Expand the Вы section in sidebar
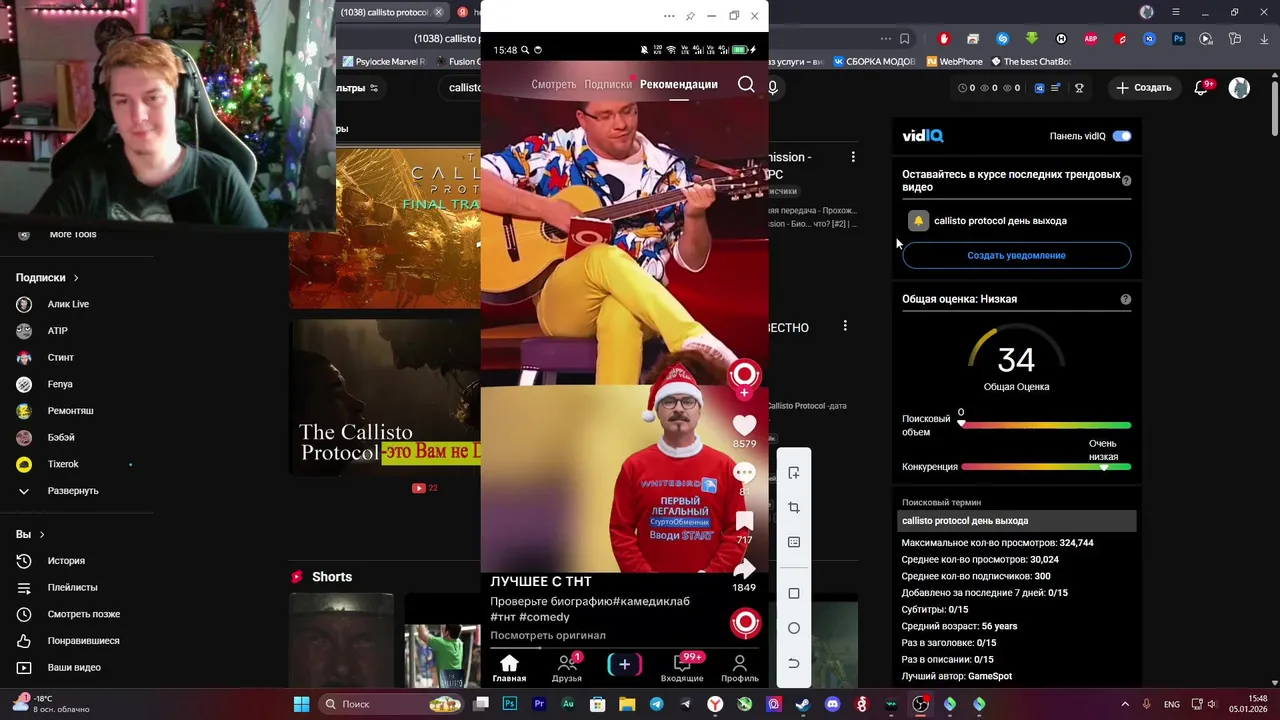This screenshot has height=720, width=1280. pyautogui.click(x=30, y=535)
